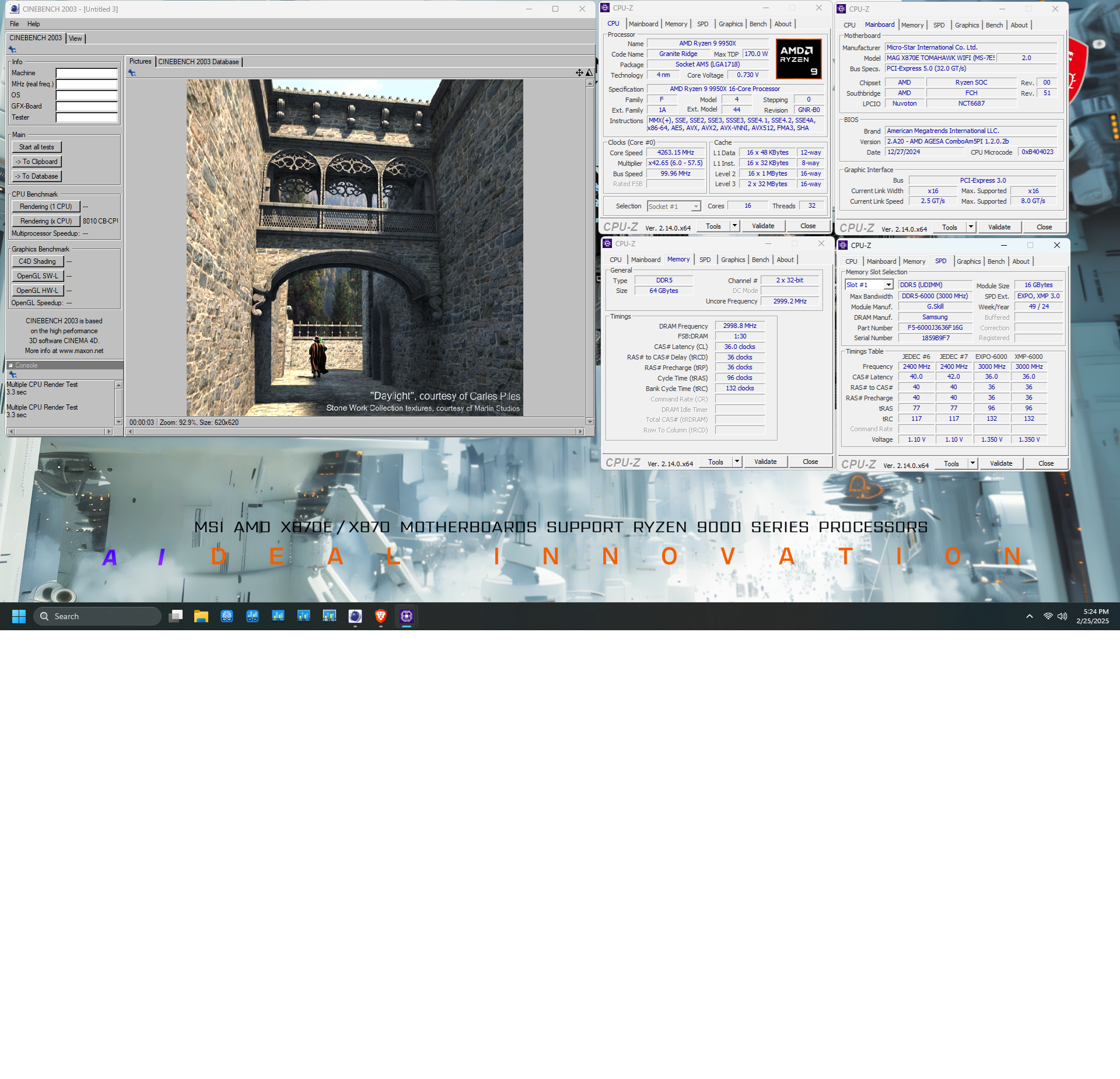Click the Console panel vertical scrollbar
The height and width of the screenshot is (1079, 1120).
[118, 403]
